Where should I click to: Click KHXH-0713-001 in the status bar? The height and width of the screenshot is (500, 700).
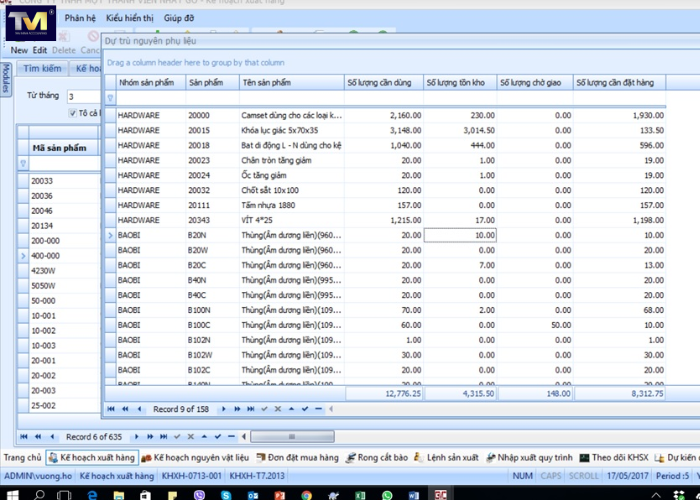[192, 476]
